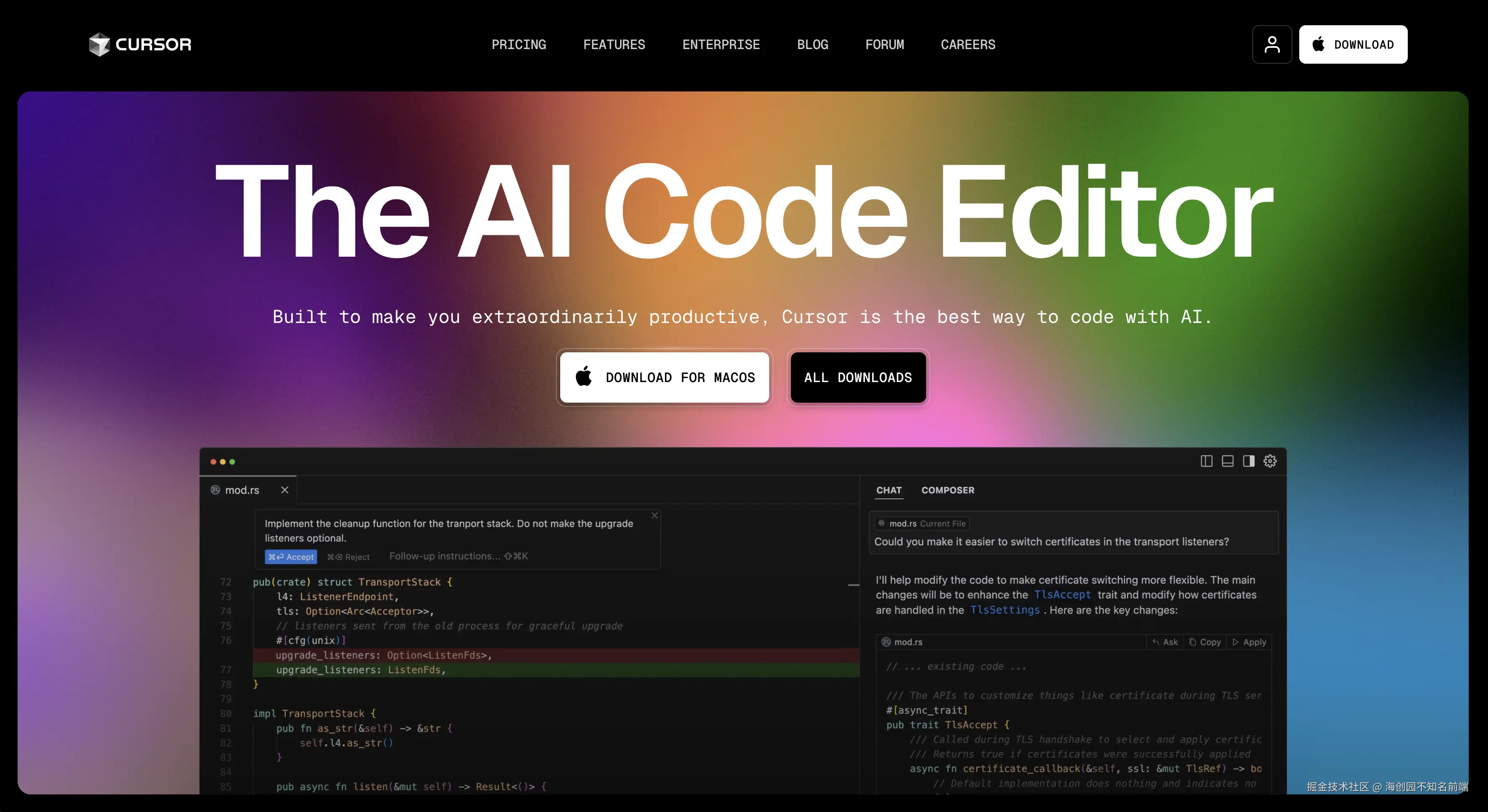Switch to the Chat tab
Screen dimensions: 1488x812
[x=889, y=490]
